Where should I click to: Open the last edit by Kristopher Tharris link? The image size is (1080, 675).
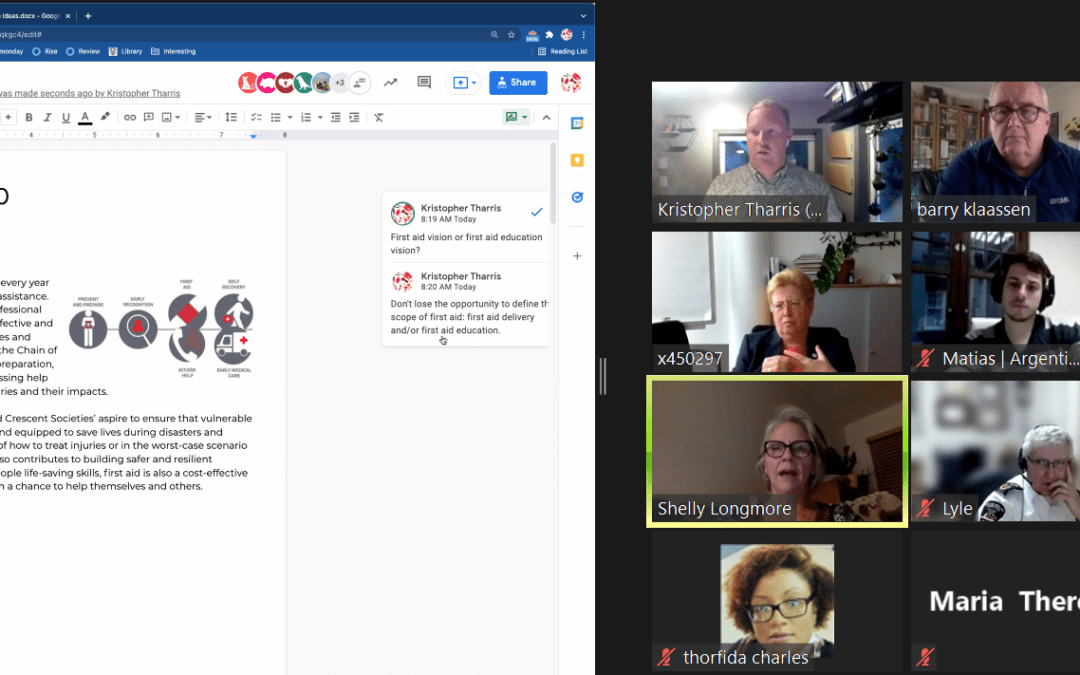coord(90,94)
